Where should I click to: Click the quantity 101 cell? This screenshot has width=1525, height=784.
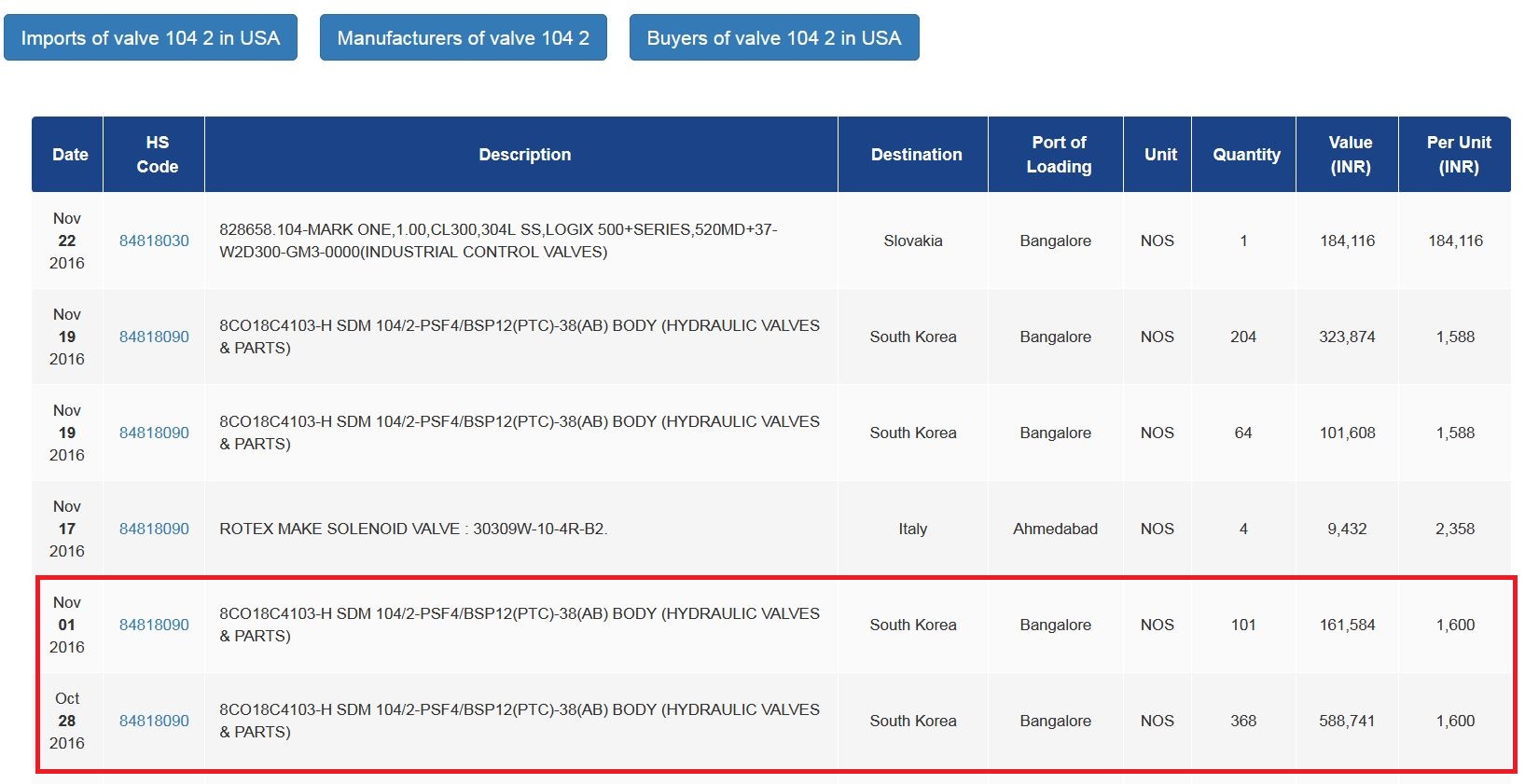click(x=1243, y=625)
